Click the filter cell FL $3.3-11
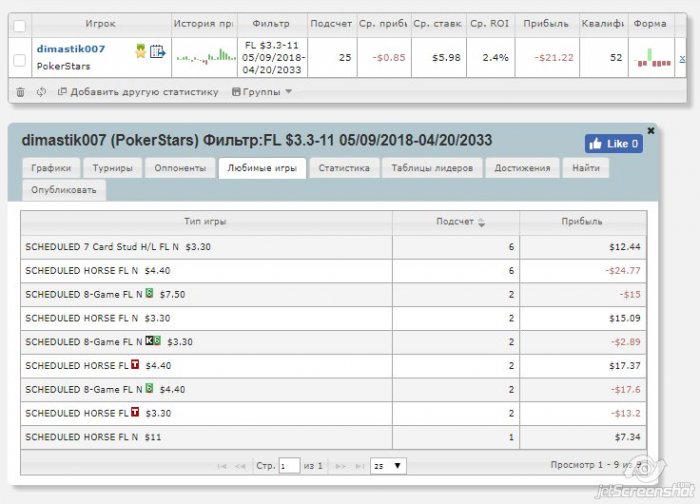Viewport: 700px width, 504px height. [x=272, y=58]
